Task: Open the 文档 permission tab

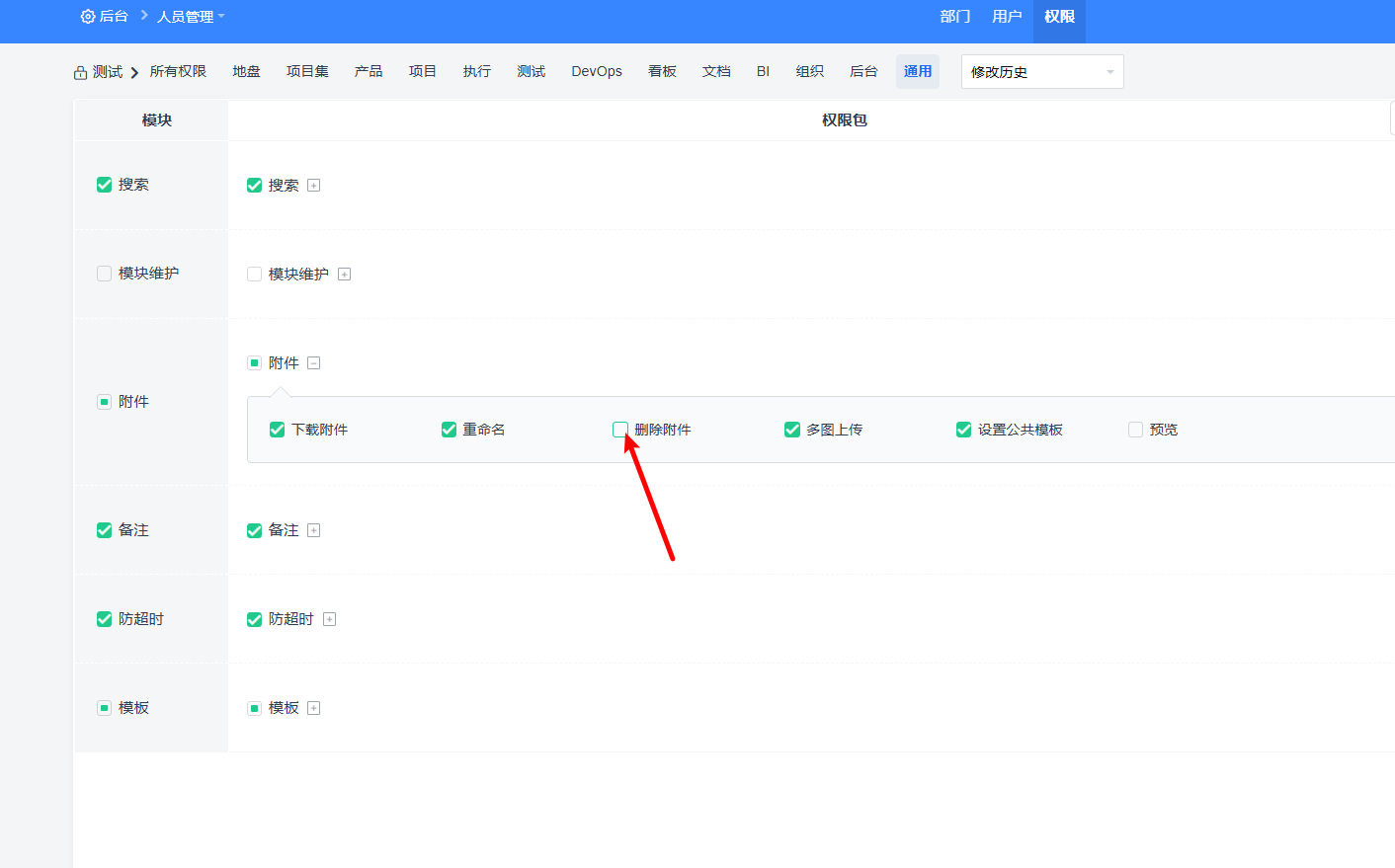Action: click(716, 71)
